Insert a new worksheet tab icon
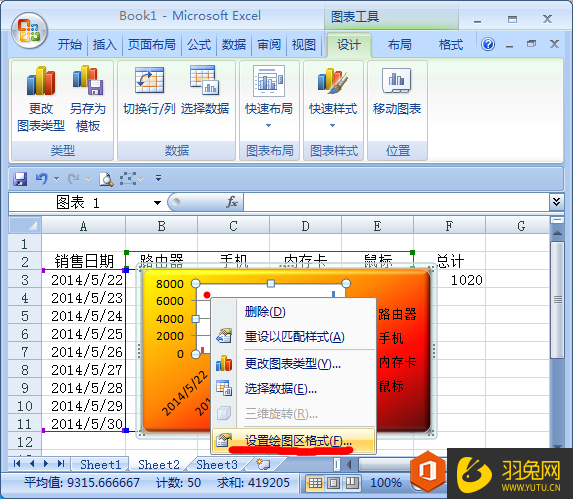 [x=263, y=464]
